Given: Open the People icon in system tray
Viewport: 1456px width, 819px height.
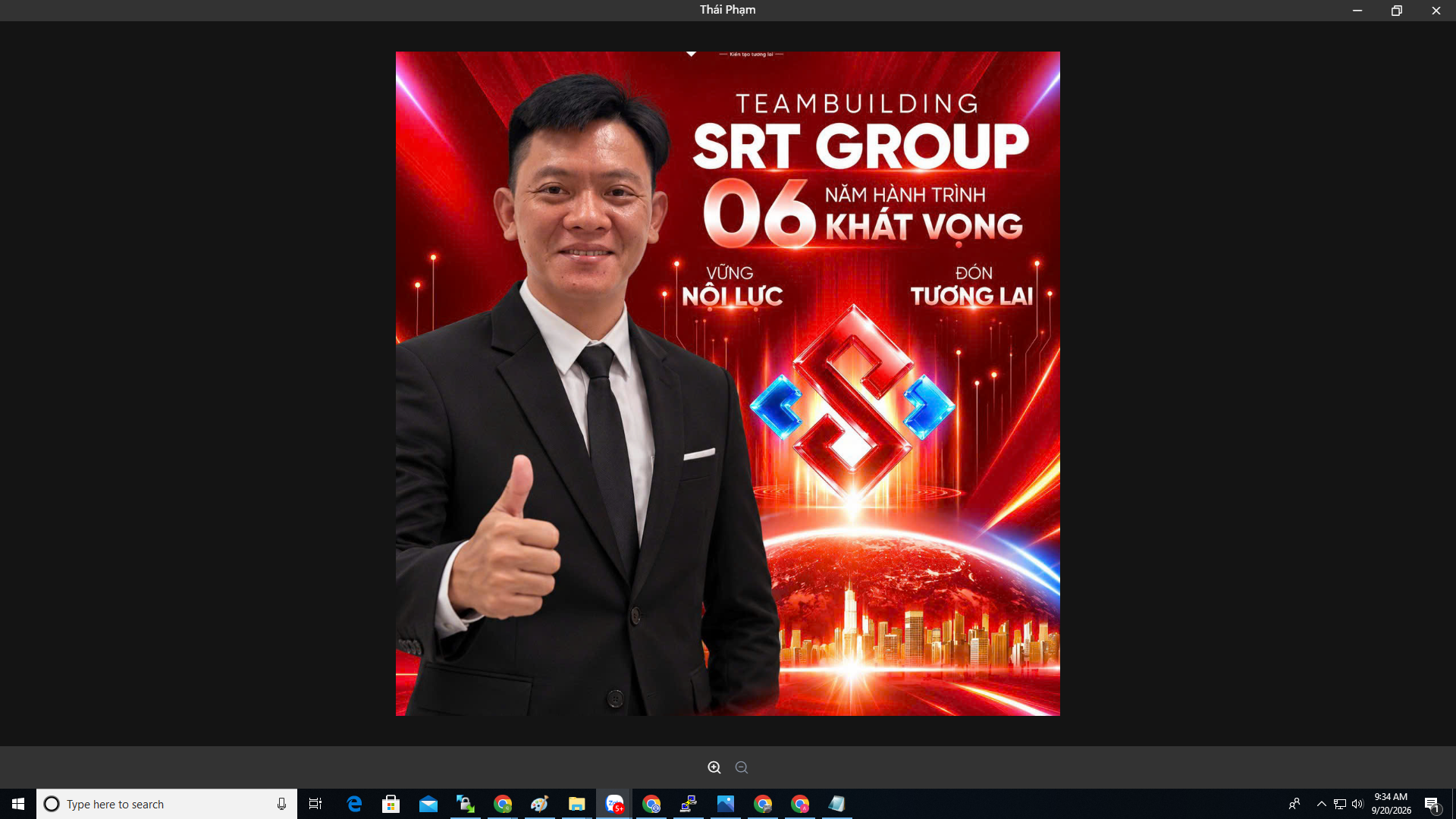Looking at the screenshot, I should (x=1294, y=804).
